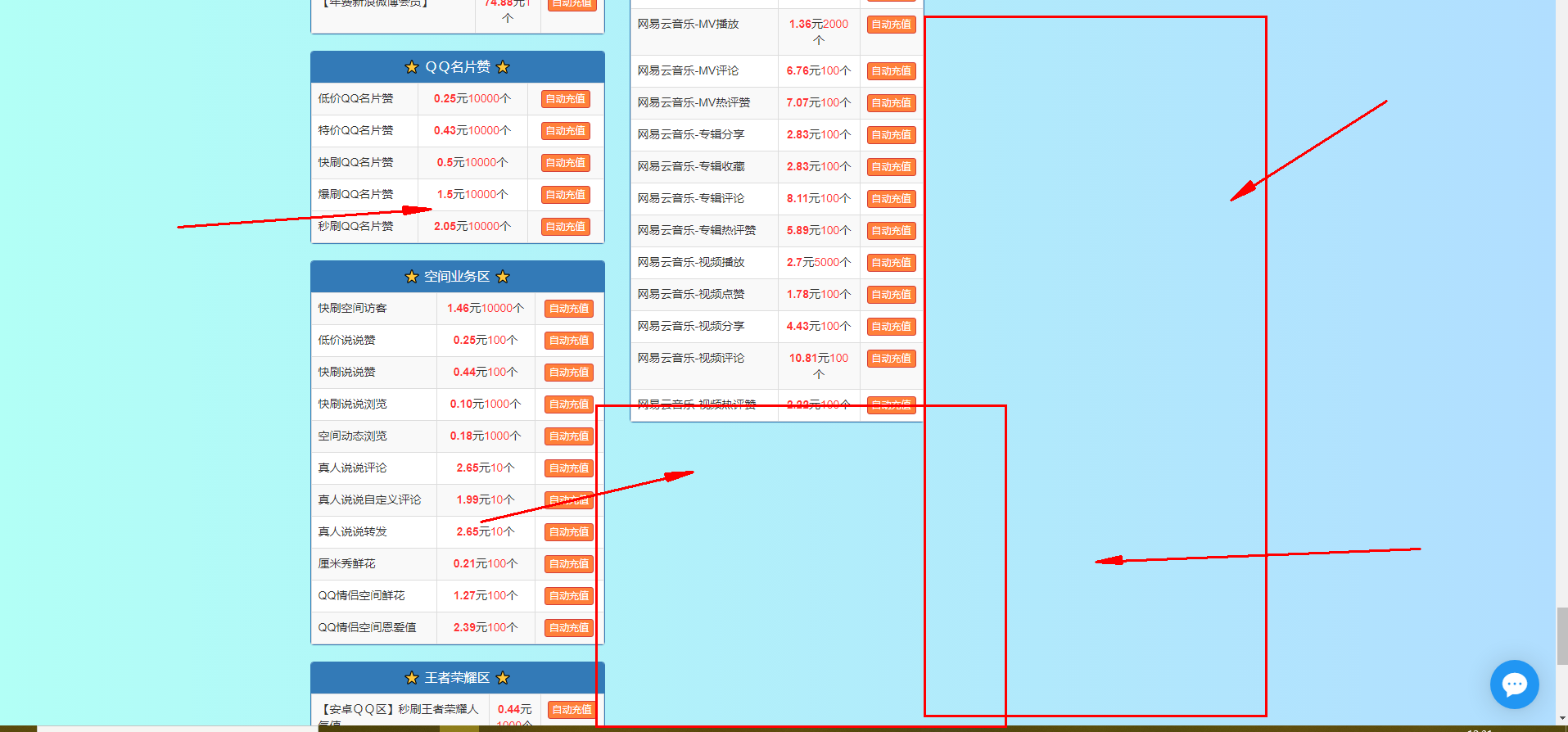
Task: Select the 低价QQ名片赞 item name
Action: pyautogui.click(x=355, y=98)
